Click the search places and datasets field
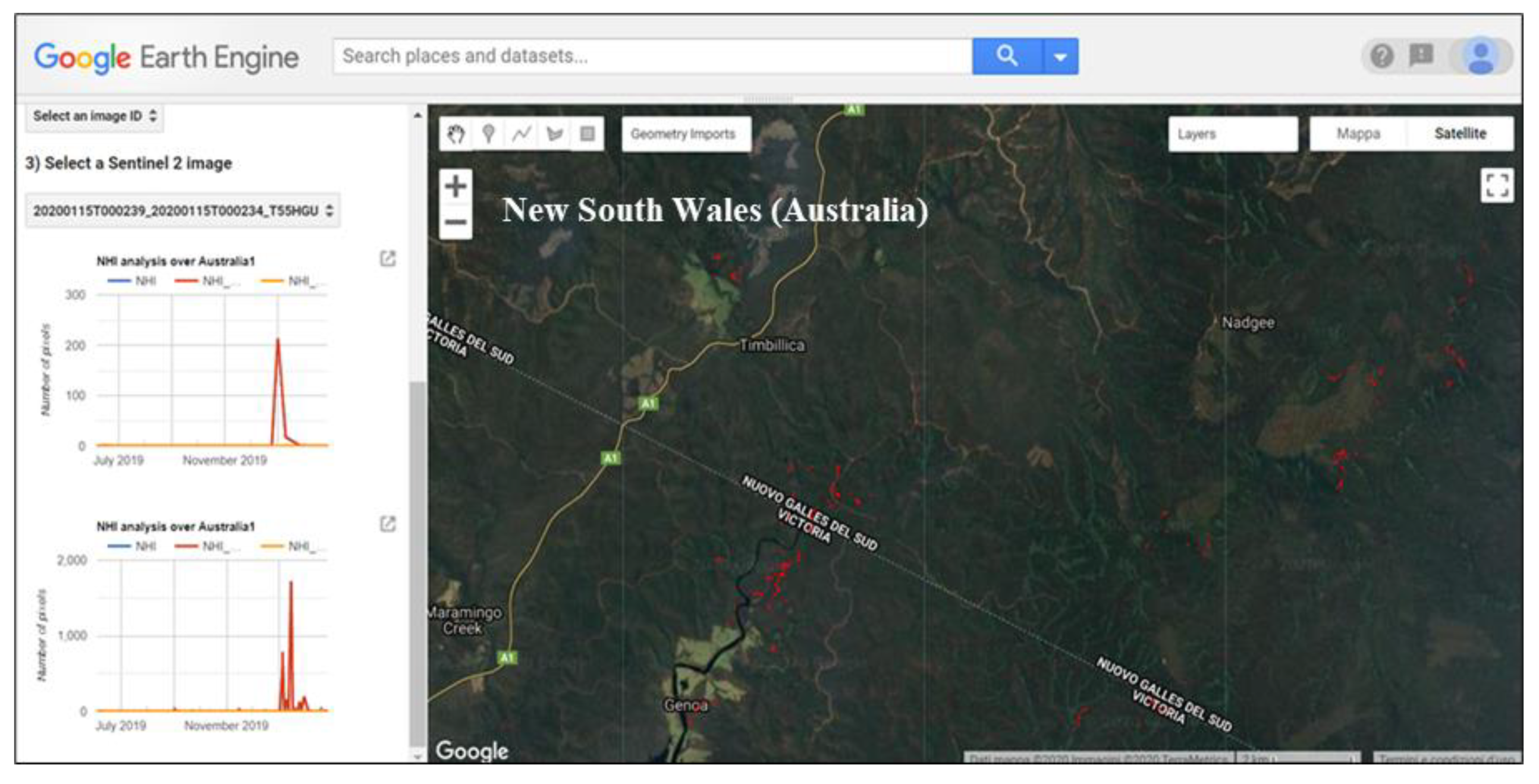The width and height of the screenshot is (1539, 784). [x=651, y=56]
